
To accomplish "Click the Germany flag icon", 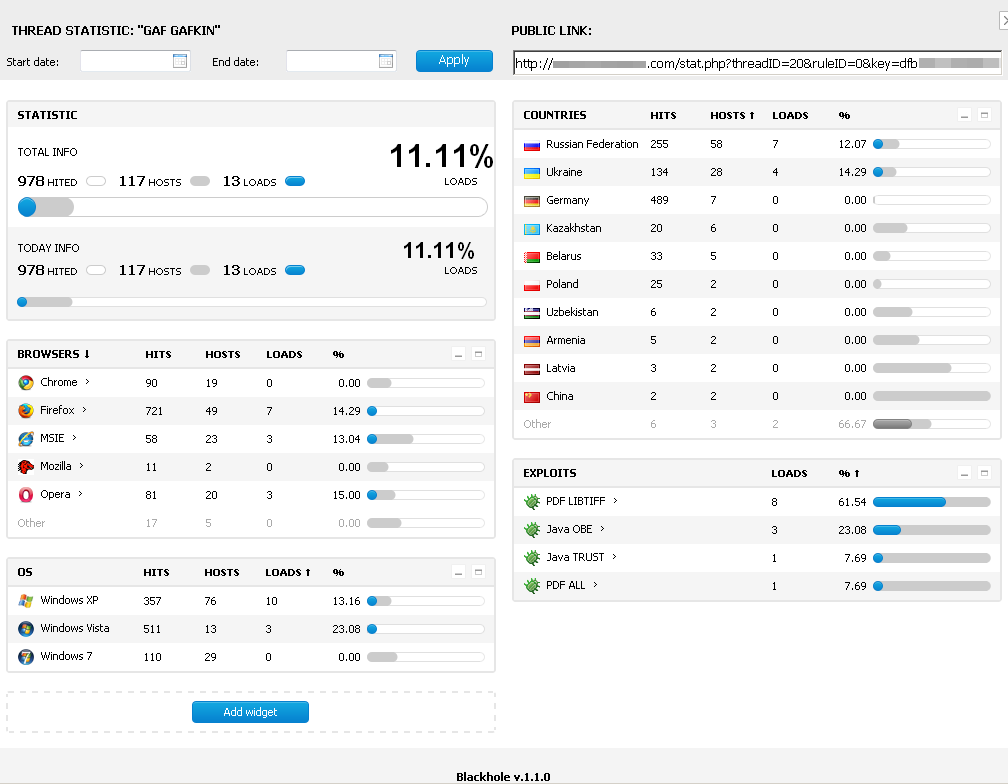I will pyautogui.click(x=532, y=201).
